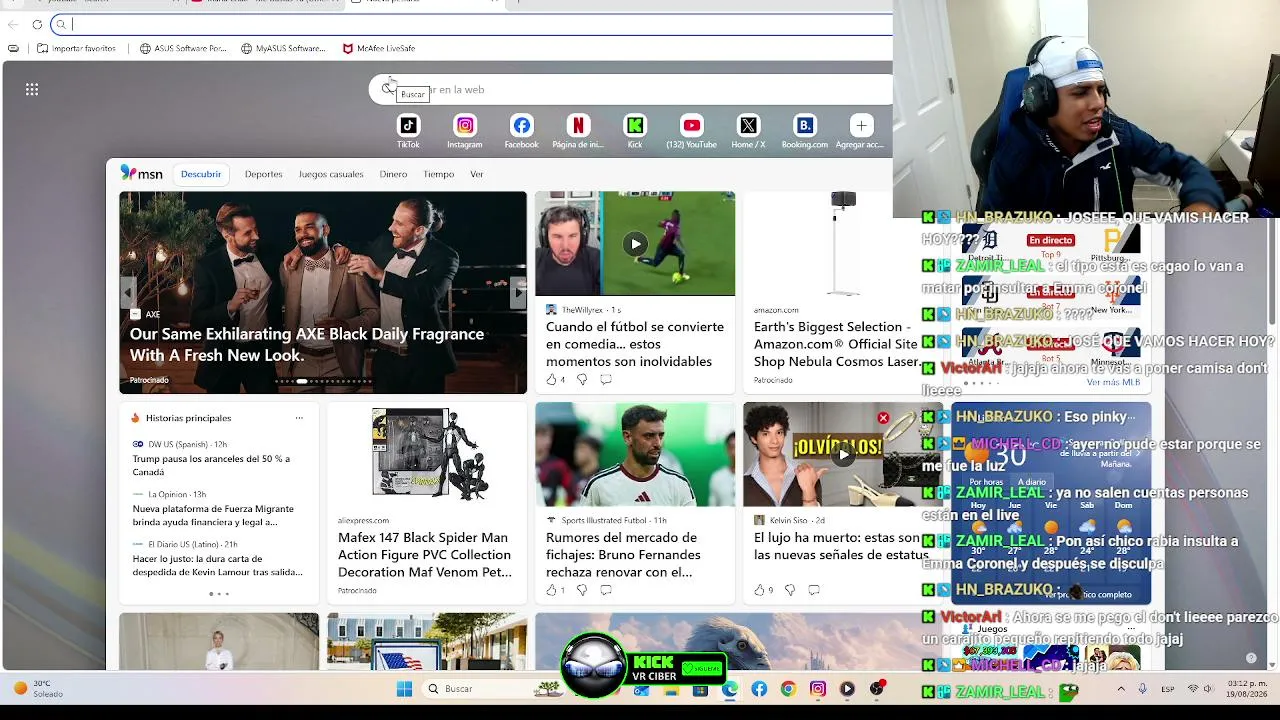Go to the previous carousel slide
Screen dimensions: 1280x720
coord(128,292)
